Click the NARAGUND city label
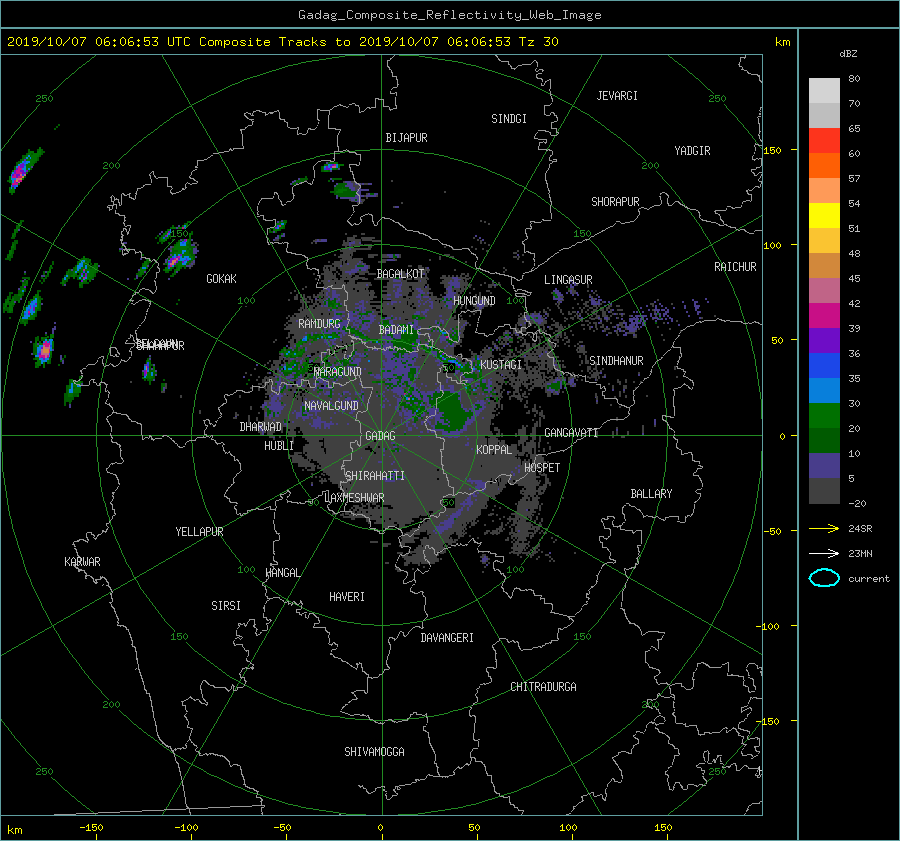The width and height of the screenshot is (900, 841). coord(338,372)
